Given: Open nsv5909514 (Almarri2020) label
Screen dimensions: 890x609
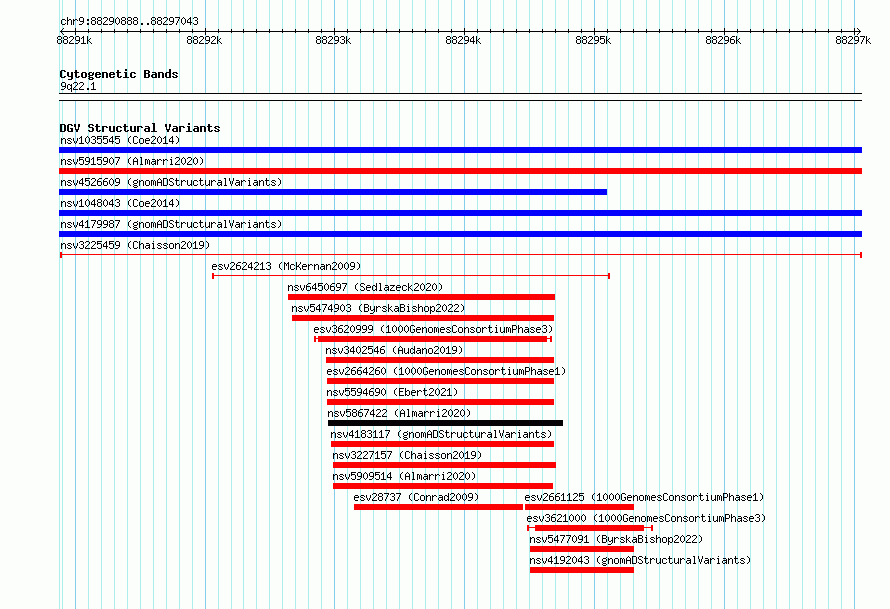Looking at the screenshot, I should click(404, 476).
